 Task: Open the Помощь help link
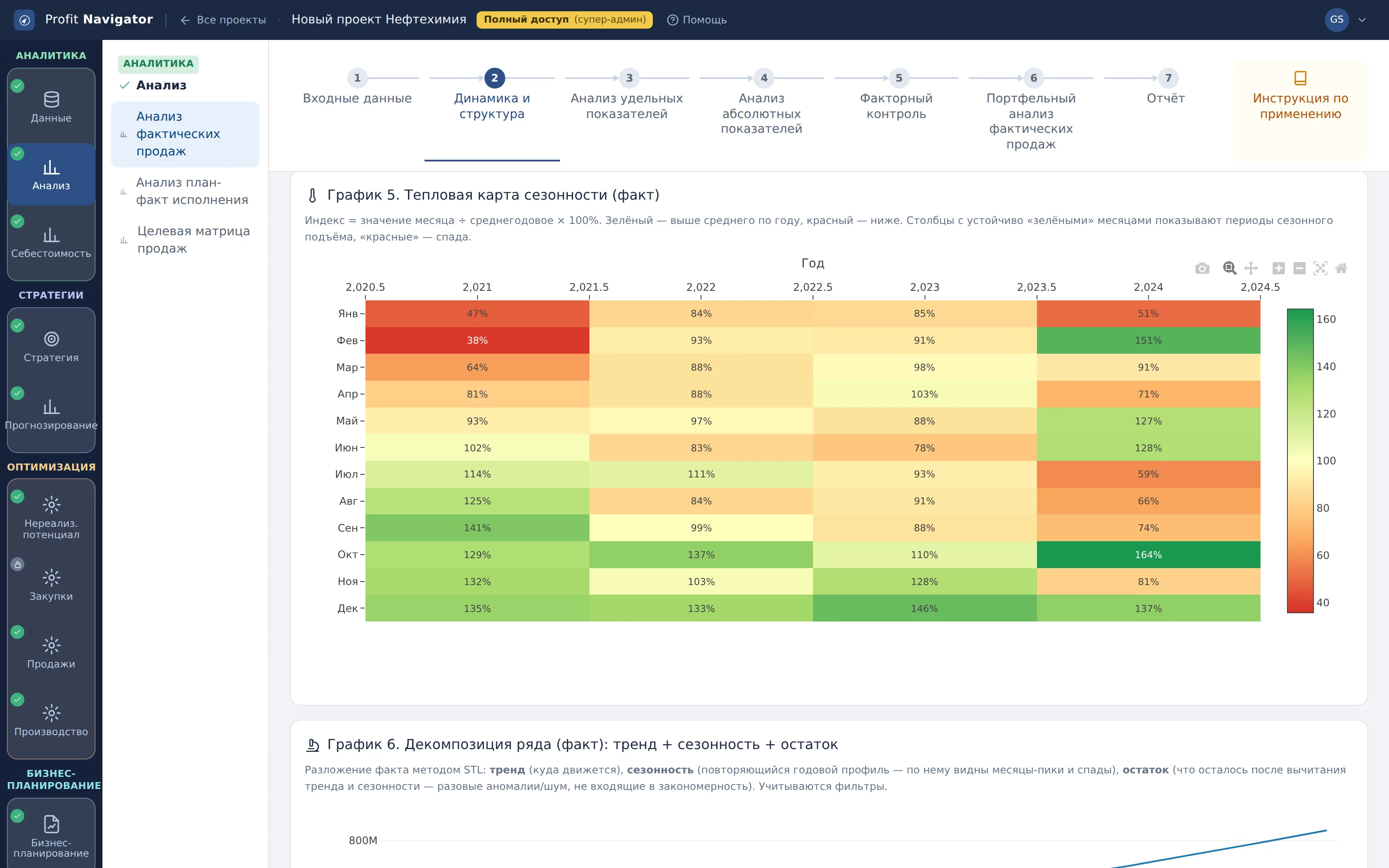pos(697,20)
